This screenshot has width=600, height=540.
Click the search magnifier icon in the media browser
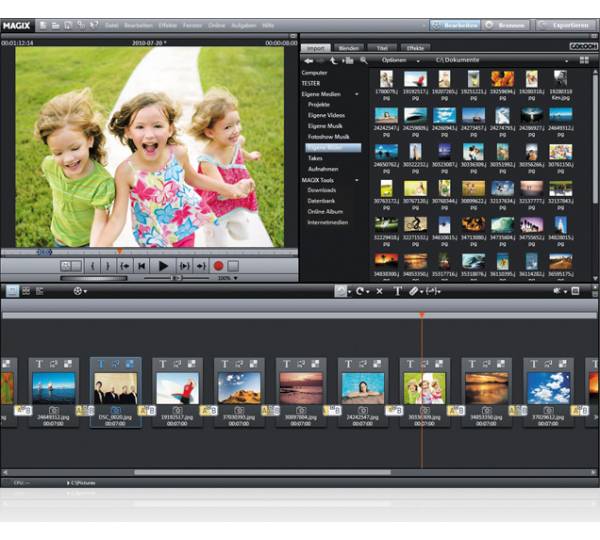364,61
